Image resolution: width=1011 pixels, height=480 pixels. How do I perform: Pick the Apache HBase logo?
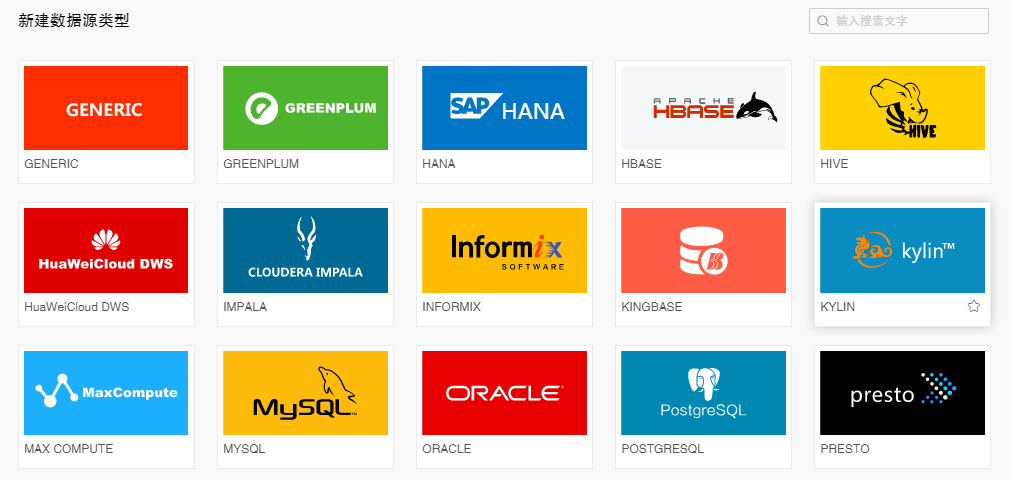click(703, 108)
